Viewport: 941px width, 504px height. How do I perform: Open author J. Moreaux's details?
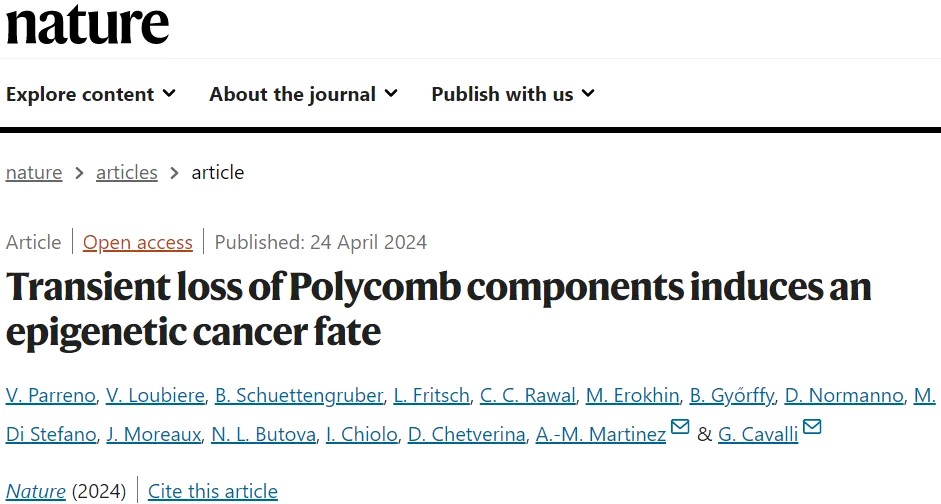pyautogui.click(x=154, y=434)
